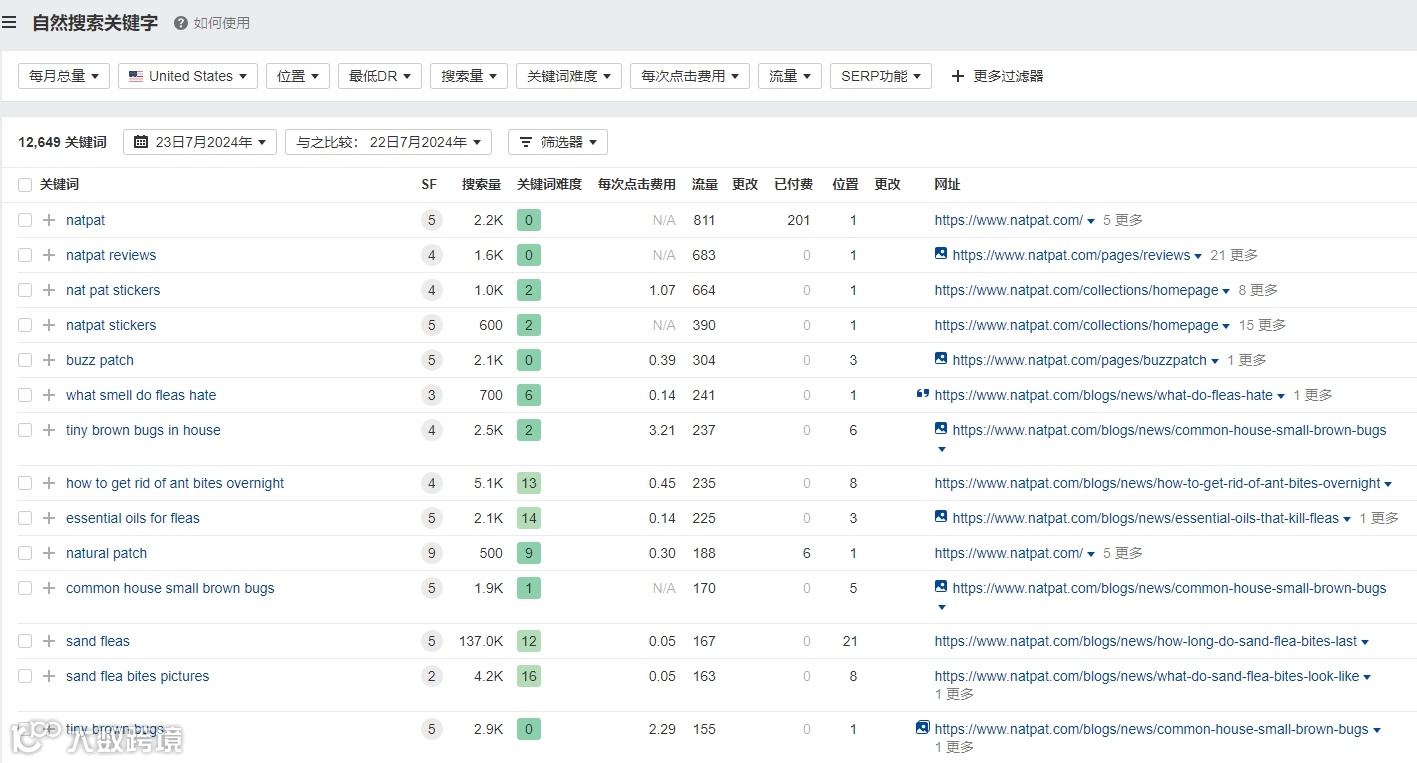Check the box for natural patch
The image size is (1417, 763).
tap(25, 553)
